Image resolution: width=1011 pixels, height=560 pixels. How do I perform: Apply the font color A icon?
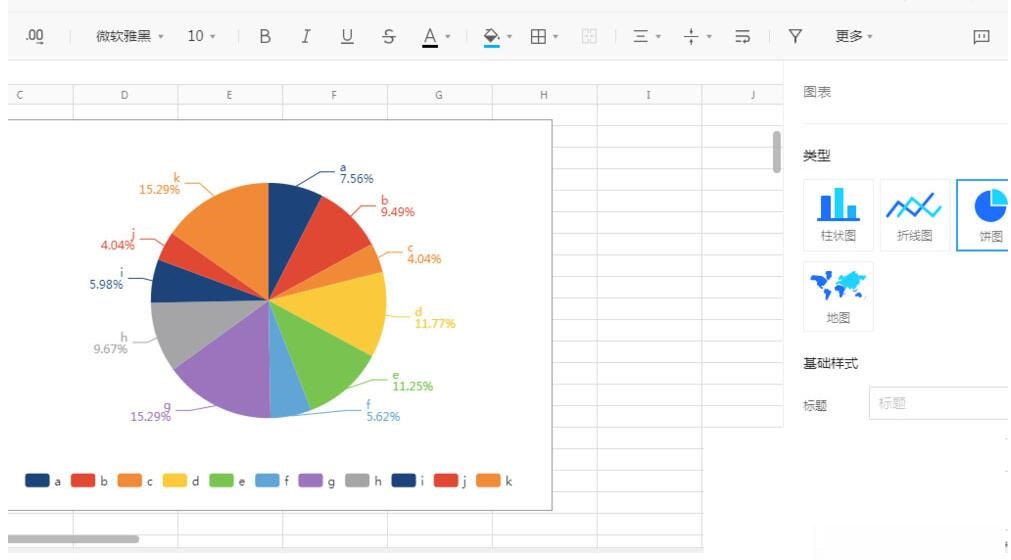coord(430,37)
